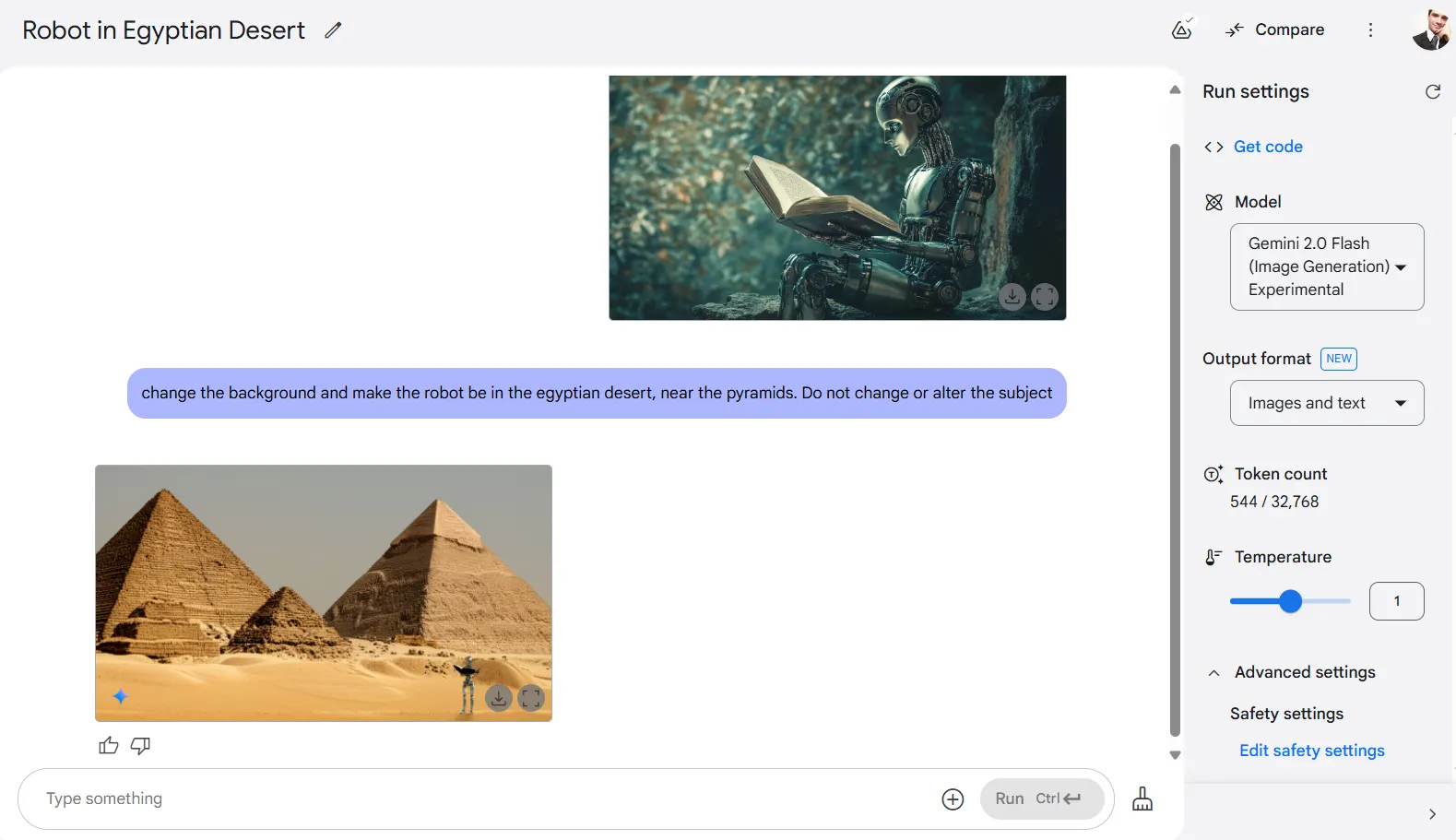Click the save to Drive icon
The width and height of the screenshot is (1456, 840).
coord(1181,30)
